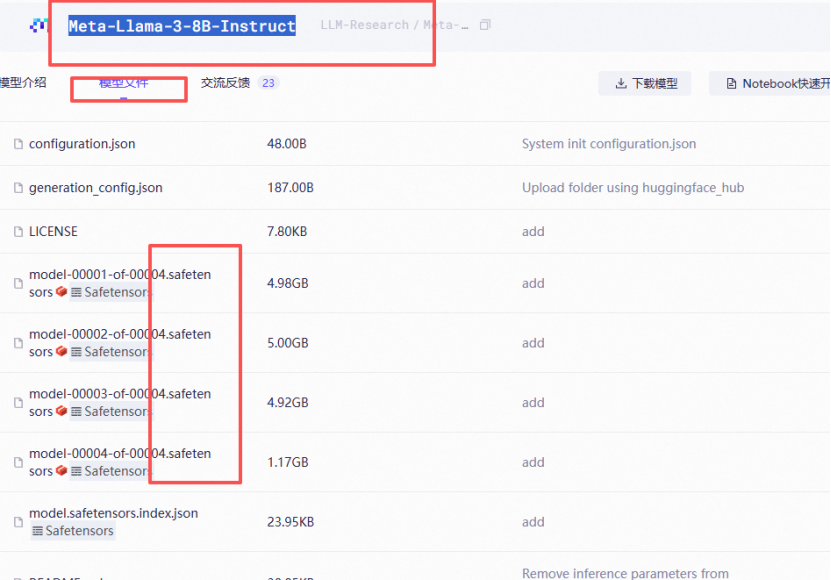
Task: Click the 7.80KB size value
Action: pyautogui.click(x=287, y=232)
